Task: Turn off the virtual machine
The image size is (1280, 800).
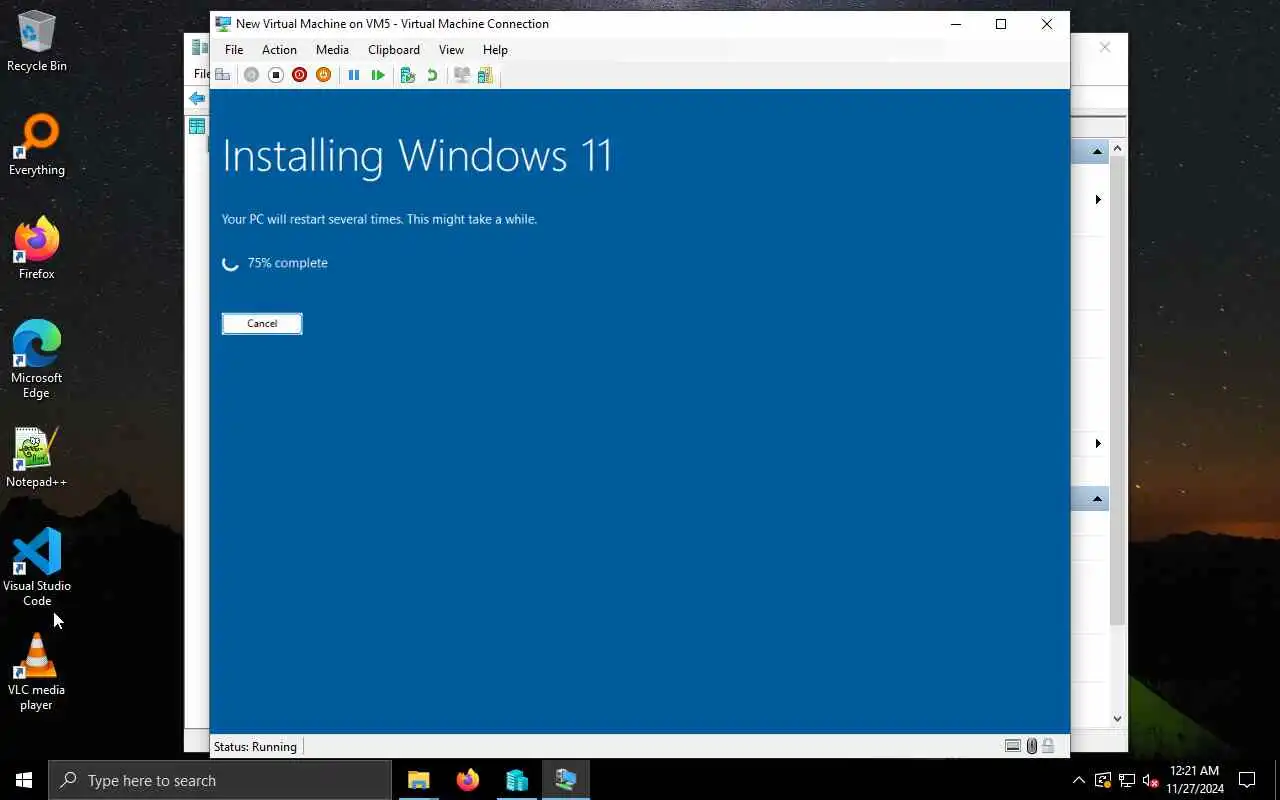Action: 276,75
